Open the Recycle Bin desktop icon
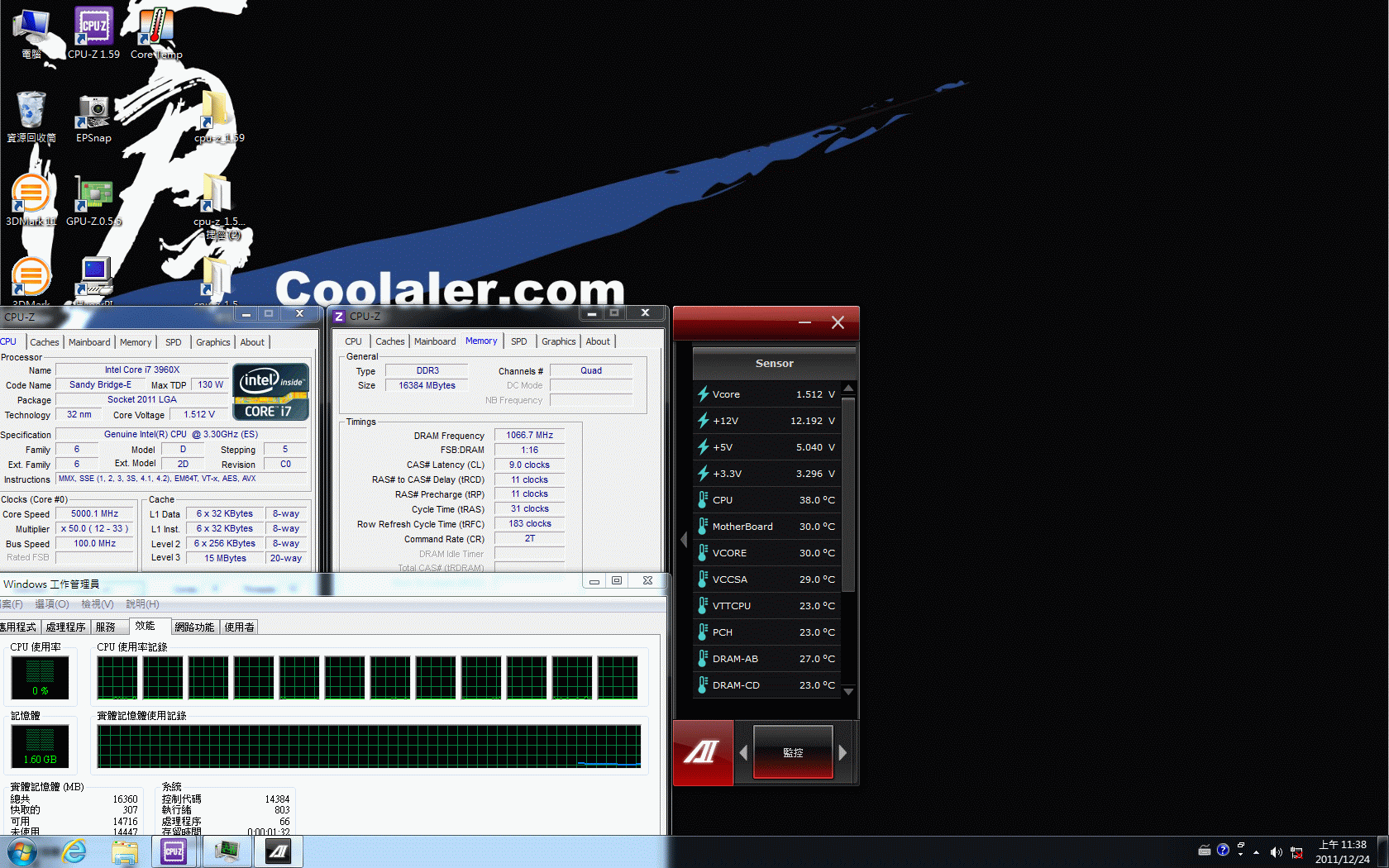 point(31,117)
